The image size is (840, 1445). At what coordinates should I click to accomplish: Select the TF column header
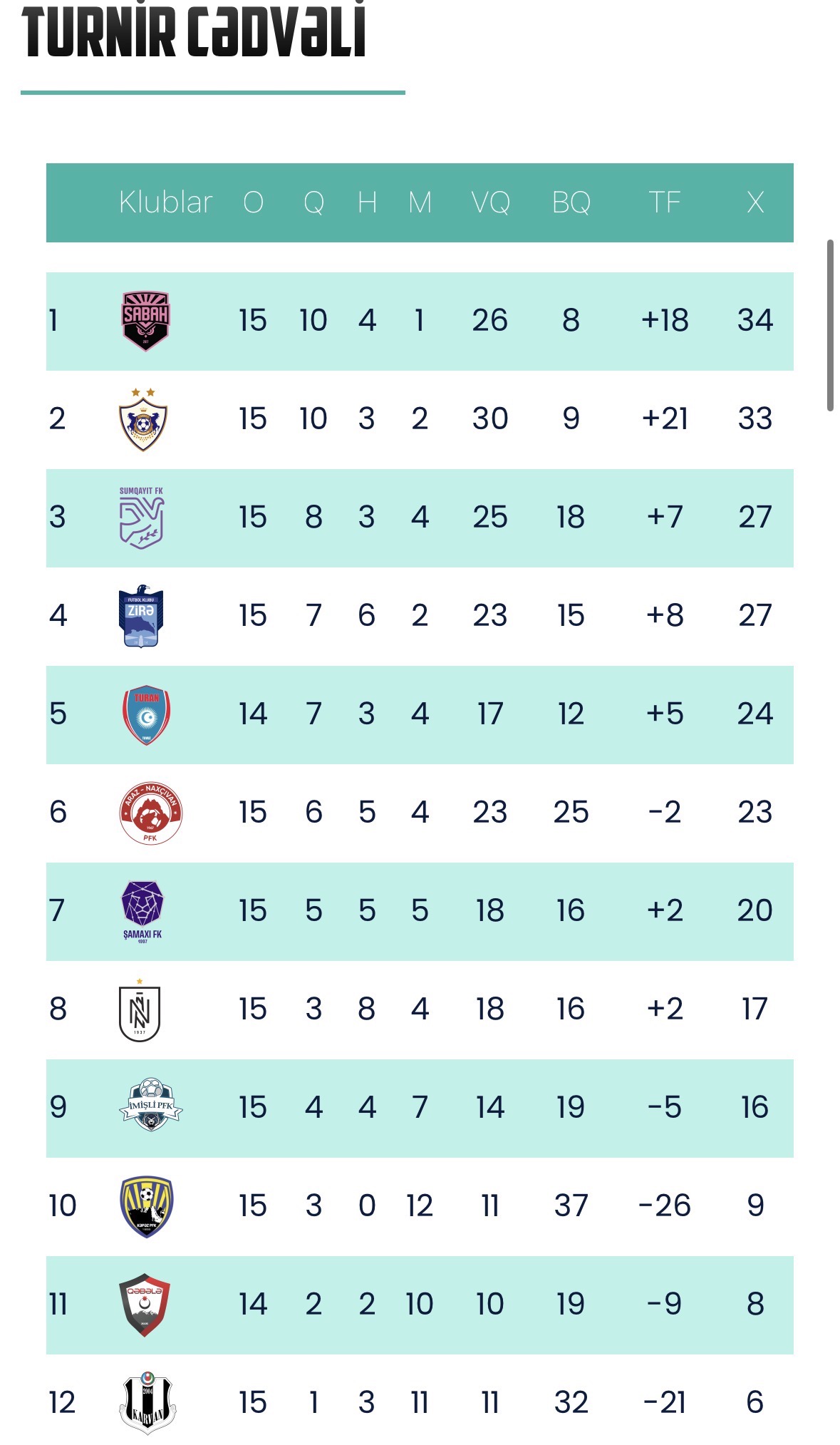tap(664, 202)
